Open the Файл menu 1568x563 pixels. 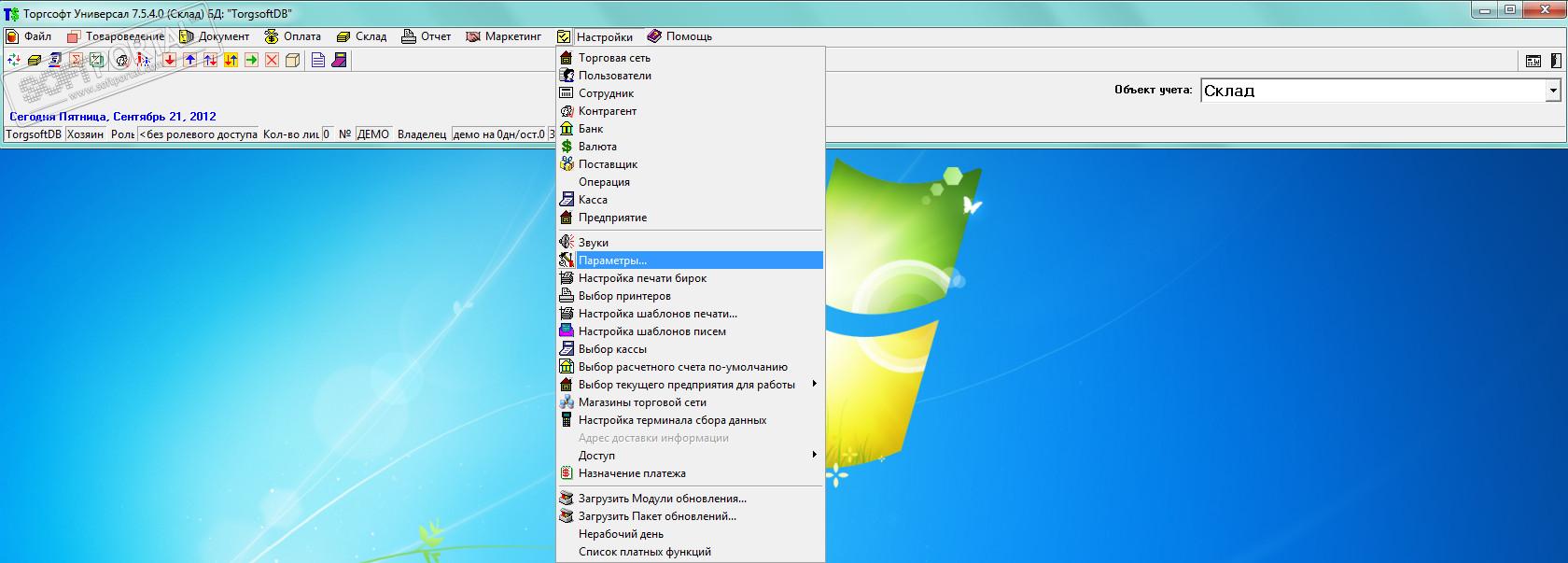point(29,36)
